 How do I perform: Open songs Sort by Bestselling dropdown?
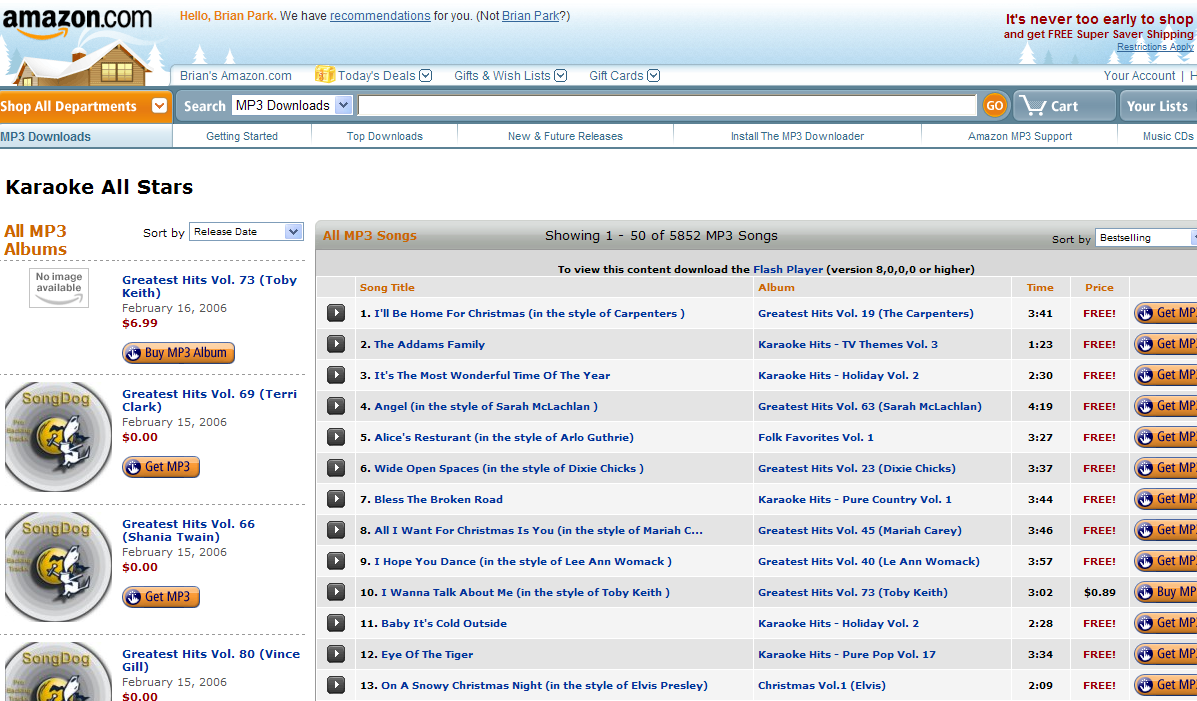(x=1146, y=237)
